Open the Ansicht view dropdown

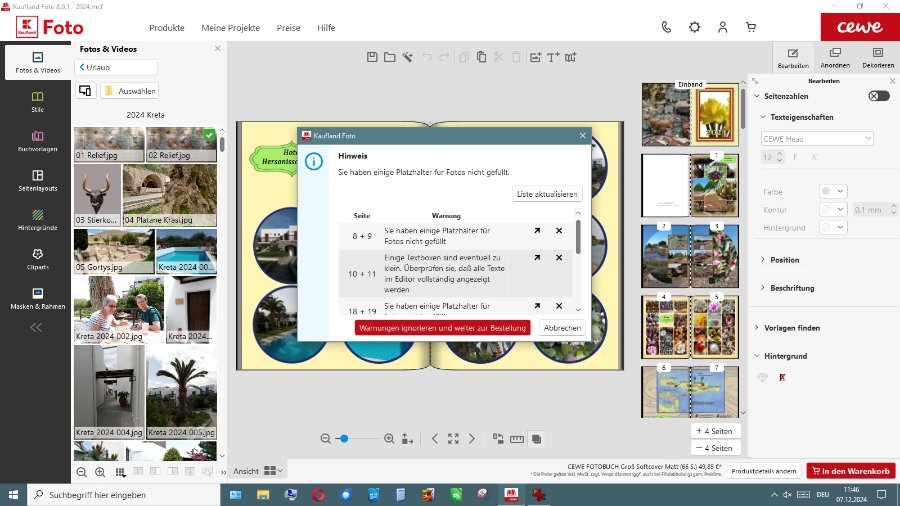[x=274, y=470]
